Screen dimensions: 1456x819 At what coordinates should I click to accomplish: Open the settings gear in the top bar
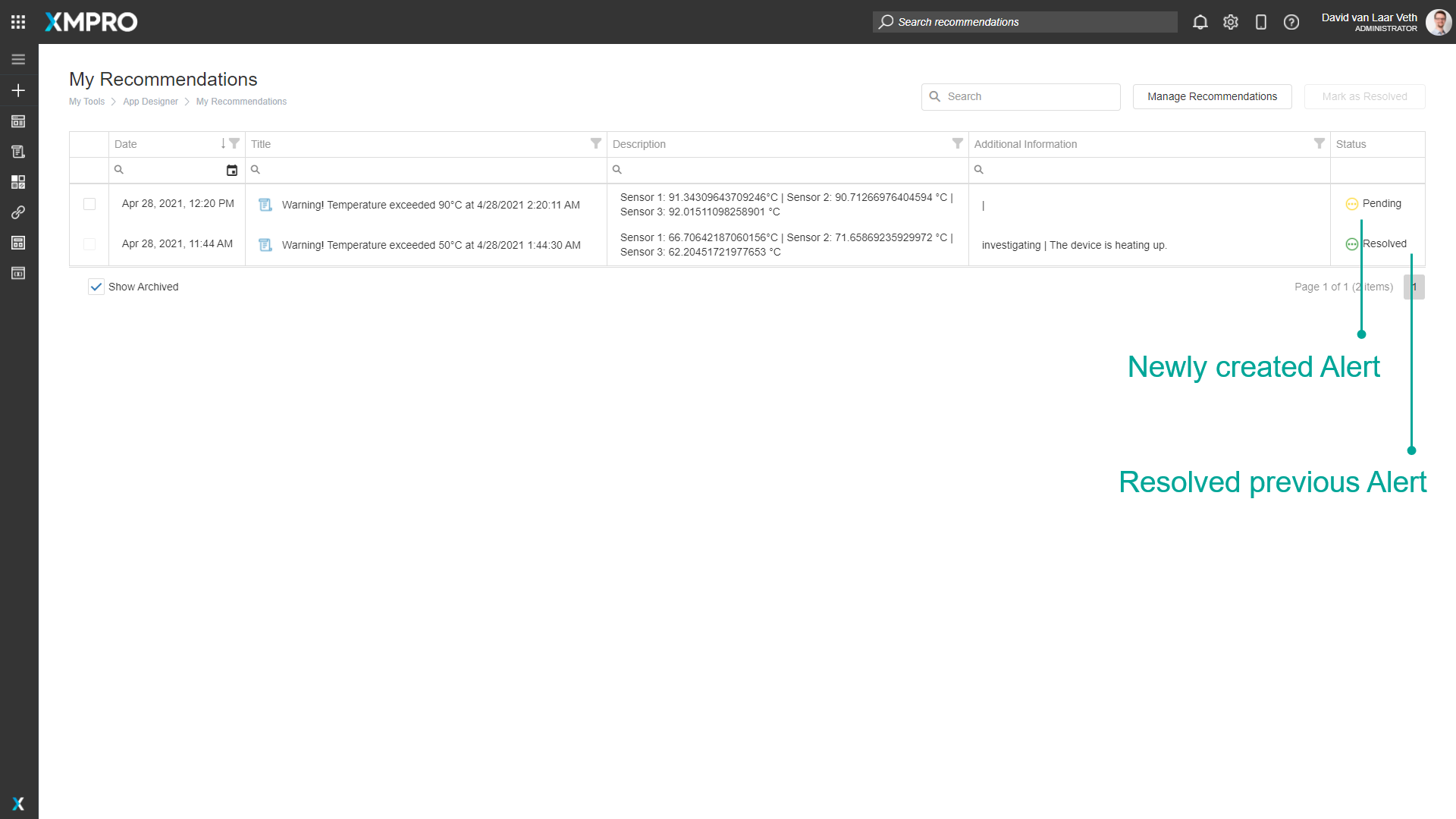pyautogui.click(x=1230, y=22)
